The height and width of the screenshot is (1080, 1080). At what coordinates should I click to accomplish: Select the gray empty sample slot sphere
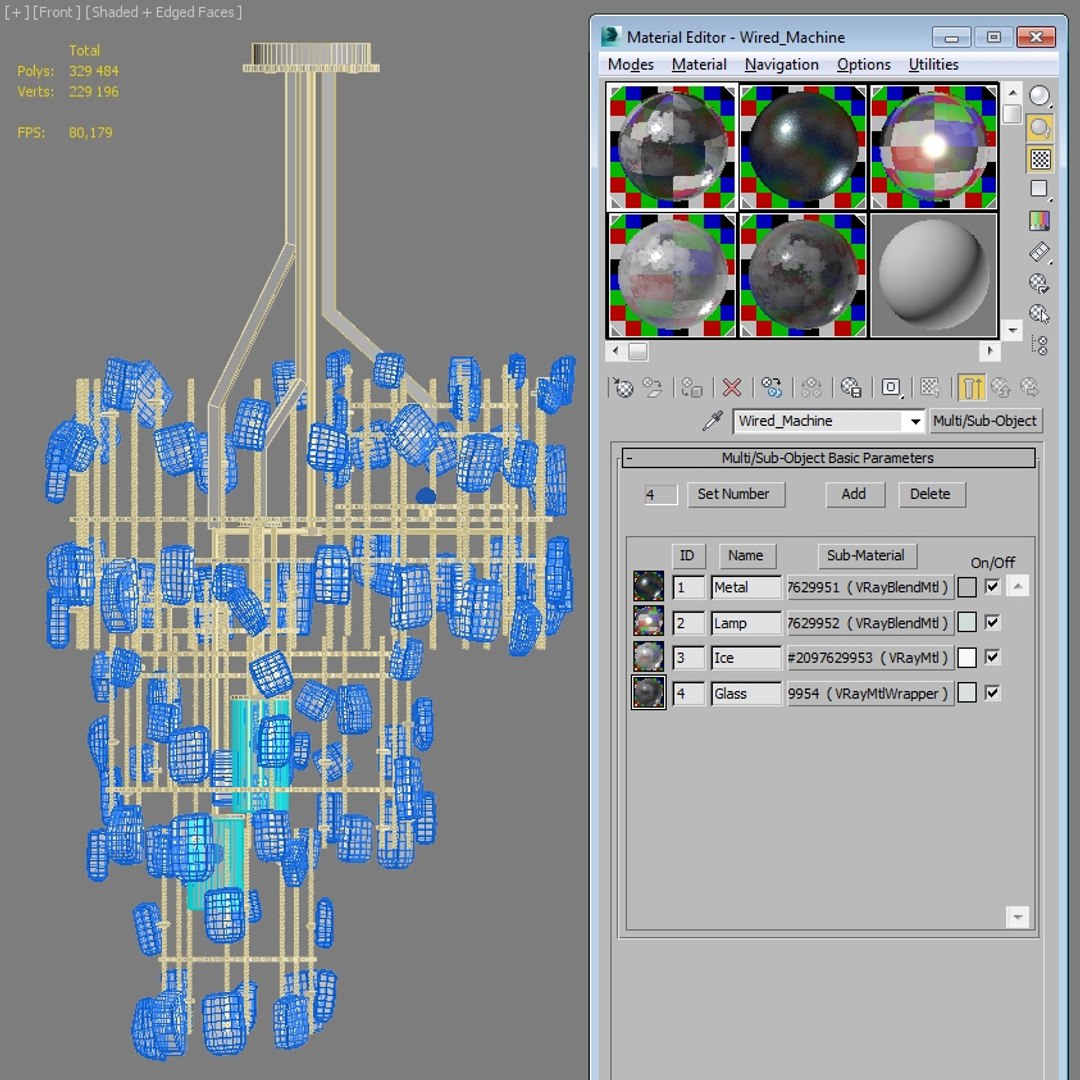click(933, 275)
